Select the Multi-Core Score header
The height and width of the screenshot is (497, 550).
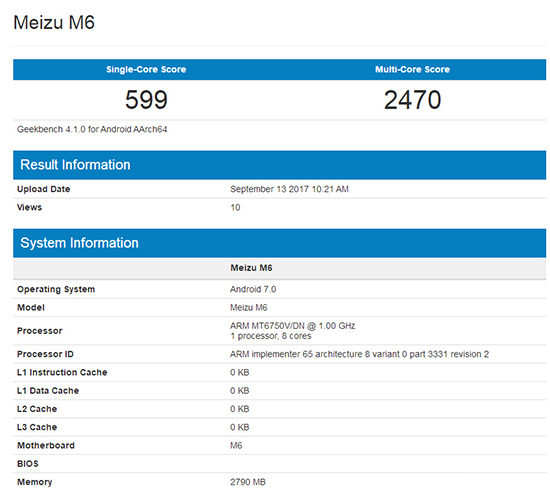(x=412, y=69)
